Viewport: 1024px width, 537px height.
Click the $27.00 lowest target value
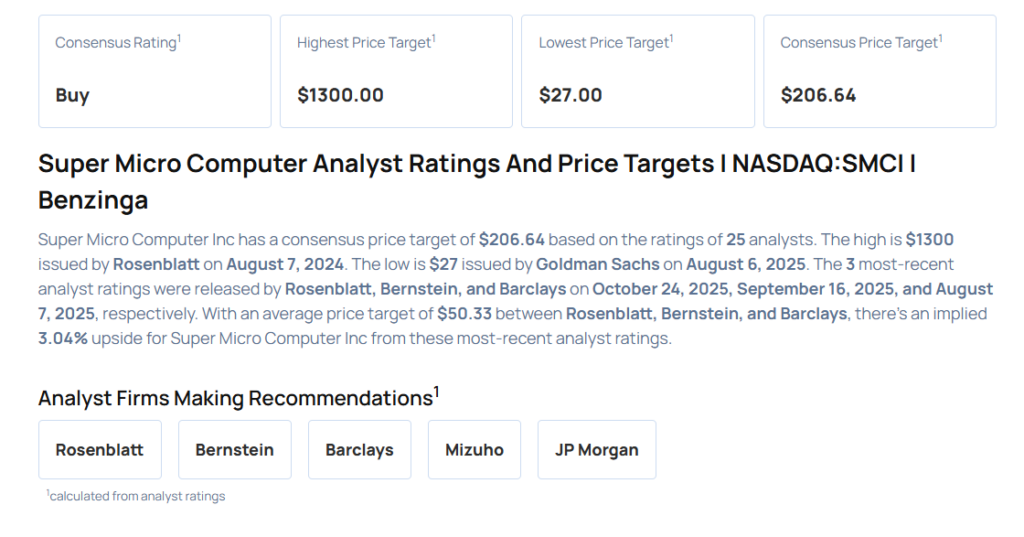coord(570,96)
